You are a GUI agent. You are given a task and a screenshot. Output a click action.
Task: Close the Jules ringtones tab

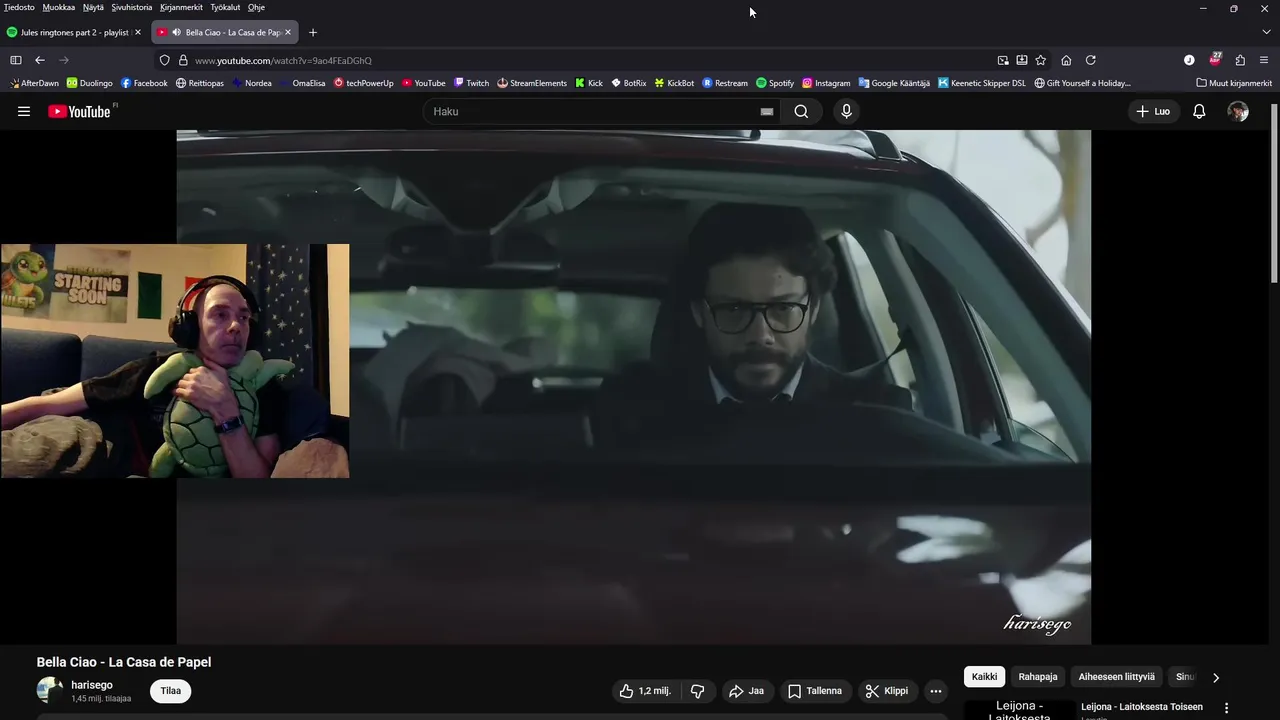[x=138, y=32]
